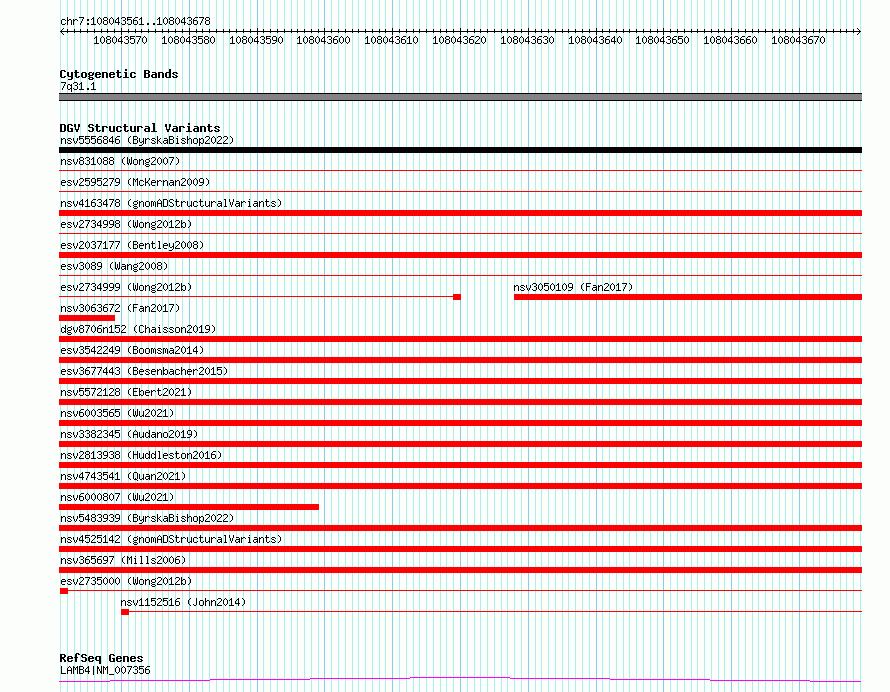The width and height of the screenshot is (890, 692).
Task: Click esv2735000 (Wong2012b) label
Action: point(126,581)
